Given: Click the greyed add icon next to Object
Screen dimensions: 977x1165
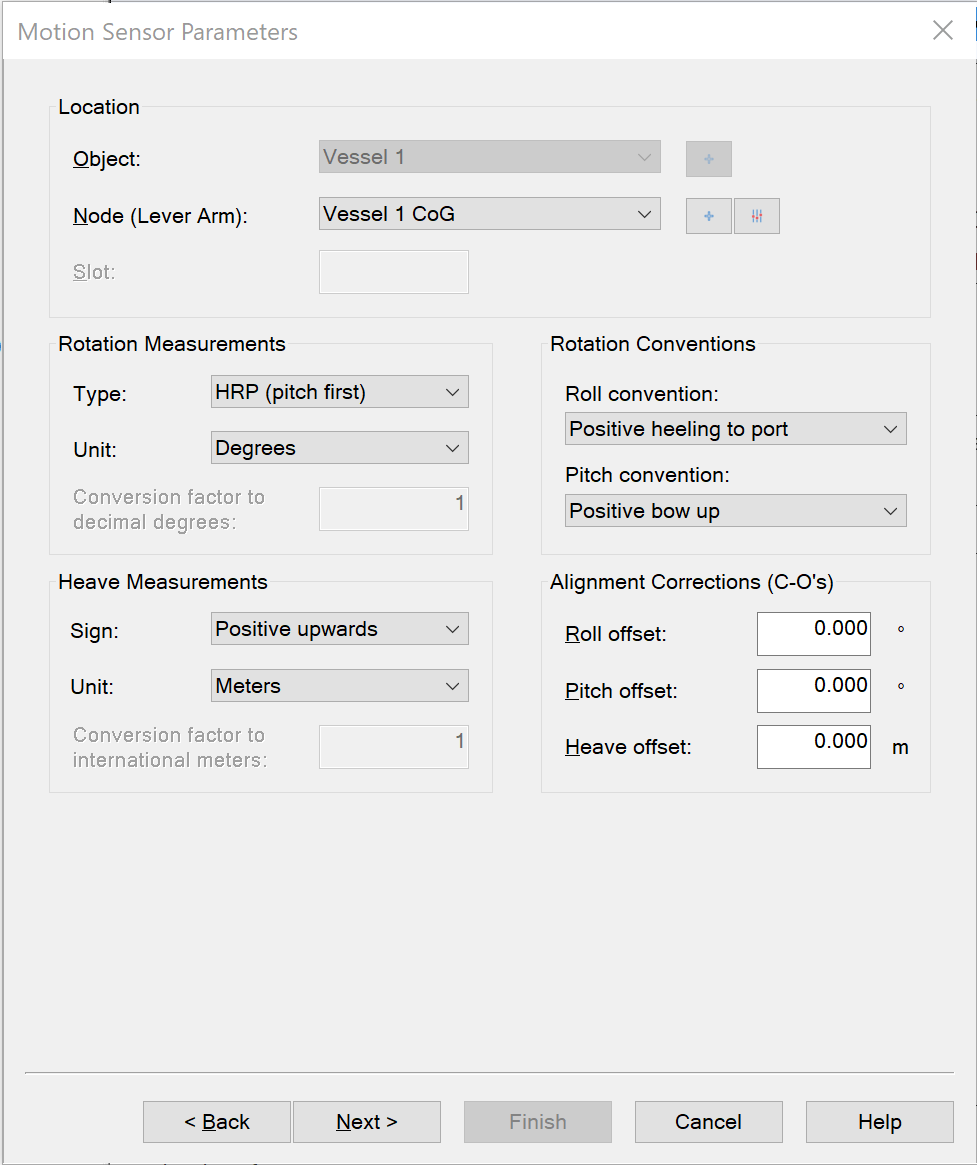Looking at the screenshot, I should (x=708, y=159).
